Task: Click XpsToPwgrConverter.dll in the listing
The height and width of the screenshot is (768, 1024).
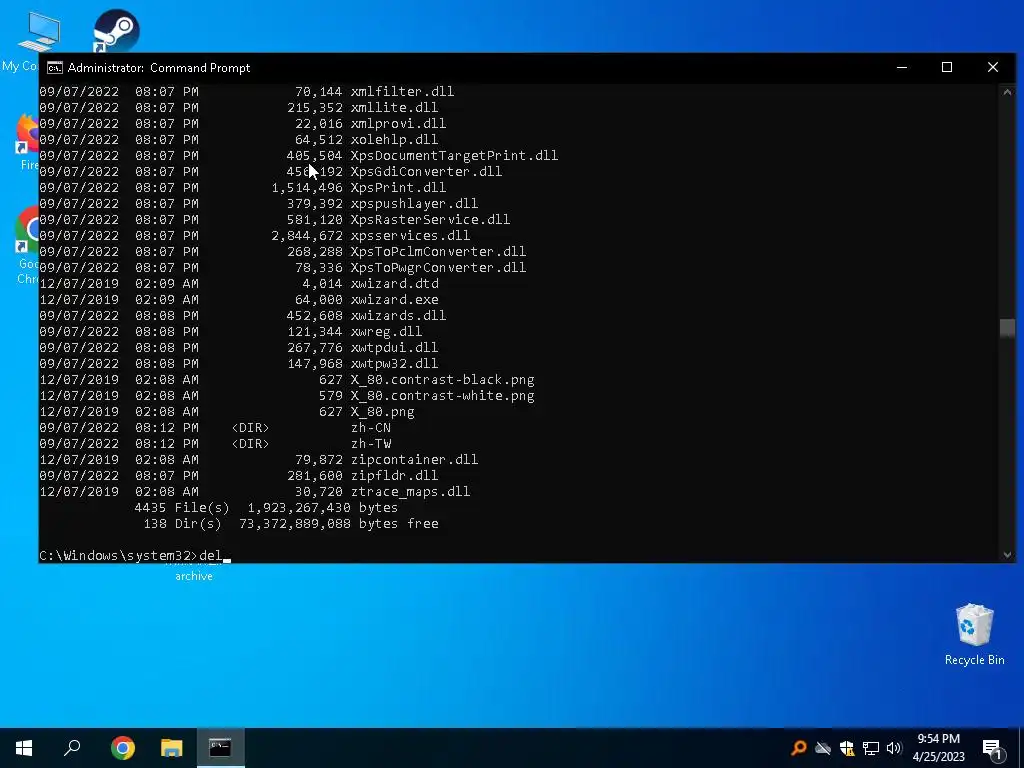Action: tap(438, 267)
